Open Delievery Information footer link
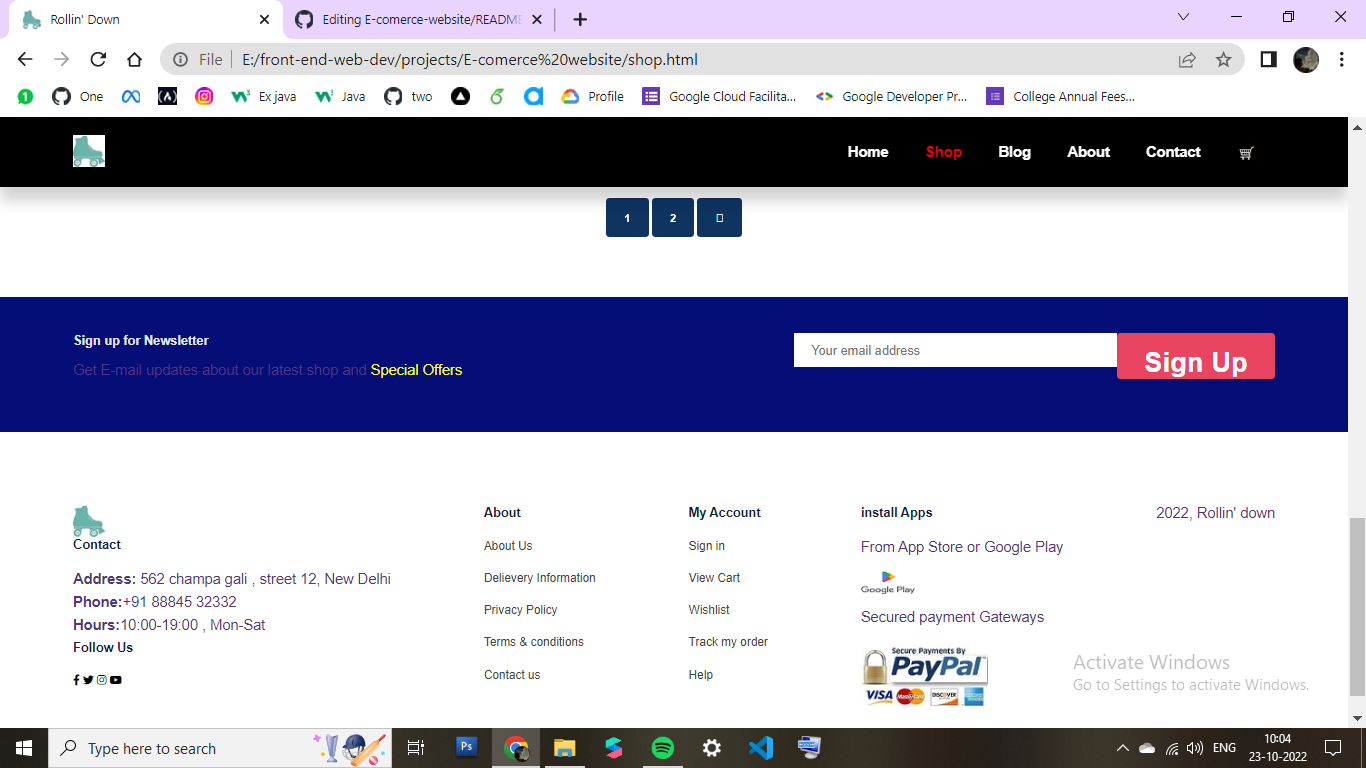This screenshot has height=768, width=1366. coord(539,578)
